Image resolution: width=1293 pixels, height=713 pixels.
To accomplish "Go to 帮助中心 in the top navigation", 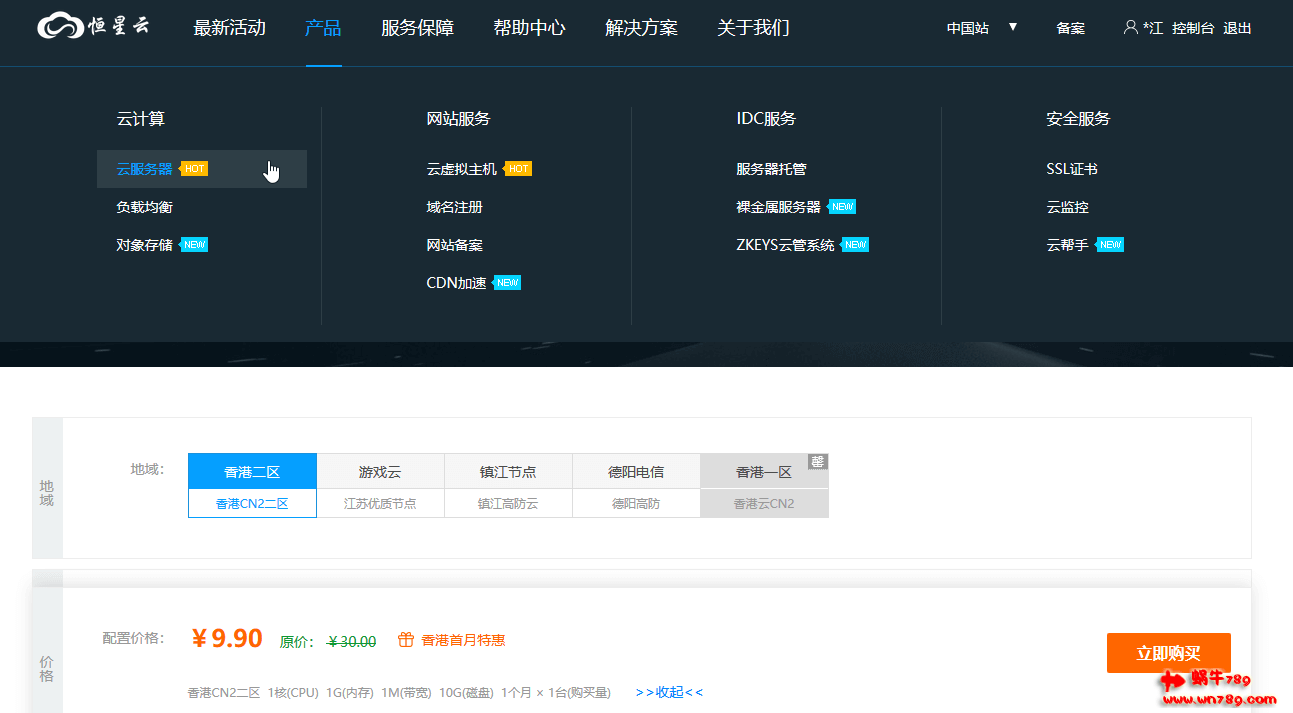I will 529,28.
